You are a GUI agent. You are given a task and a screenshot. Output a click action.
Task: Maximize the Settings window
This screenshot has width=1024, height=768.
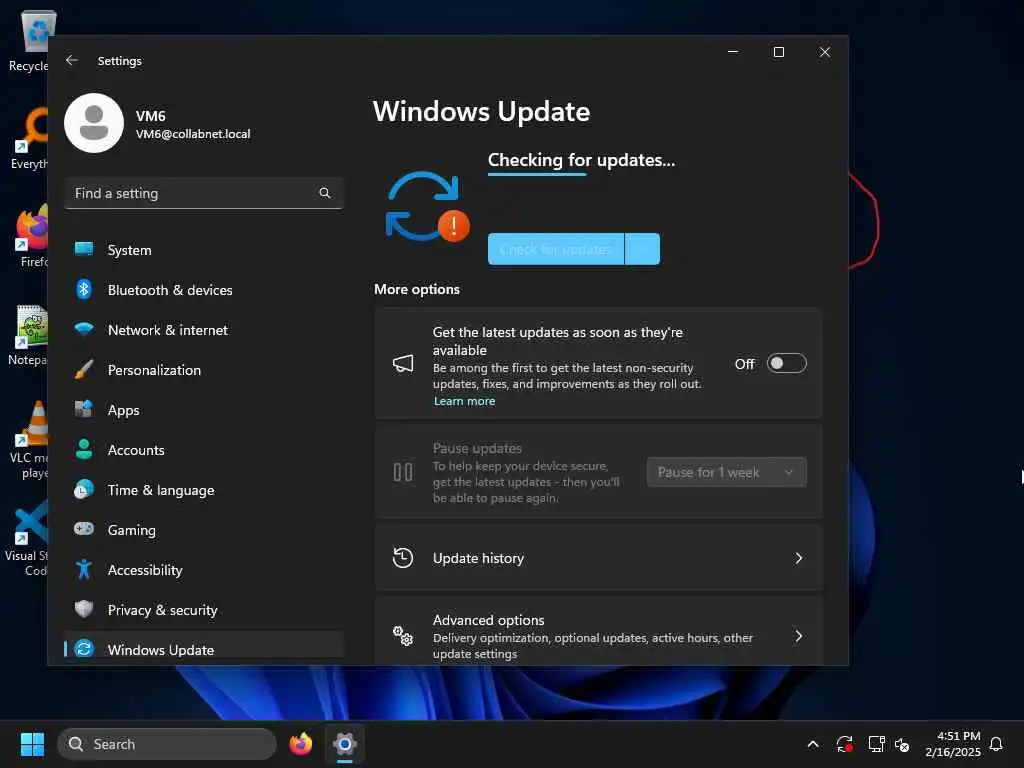778,52
